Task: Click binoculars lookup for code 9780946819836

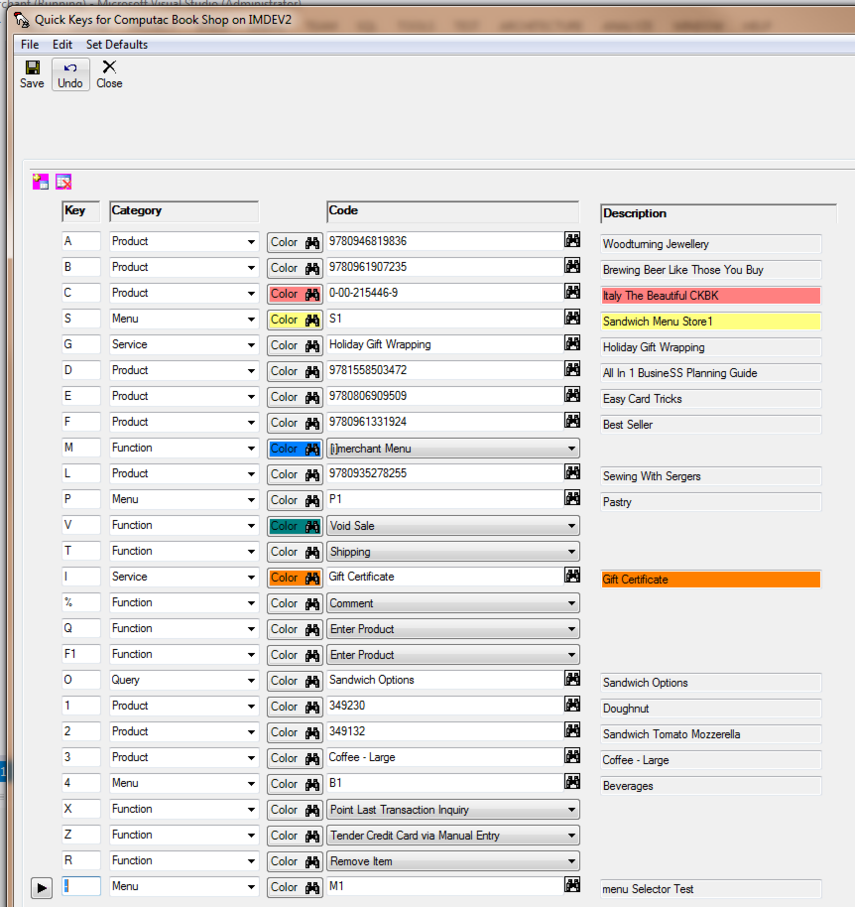Action: pos(572,239)
